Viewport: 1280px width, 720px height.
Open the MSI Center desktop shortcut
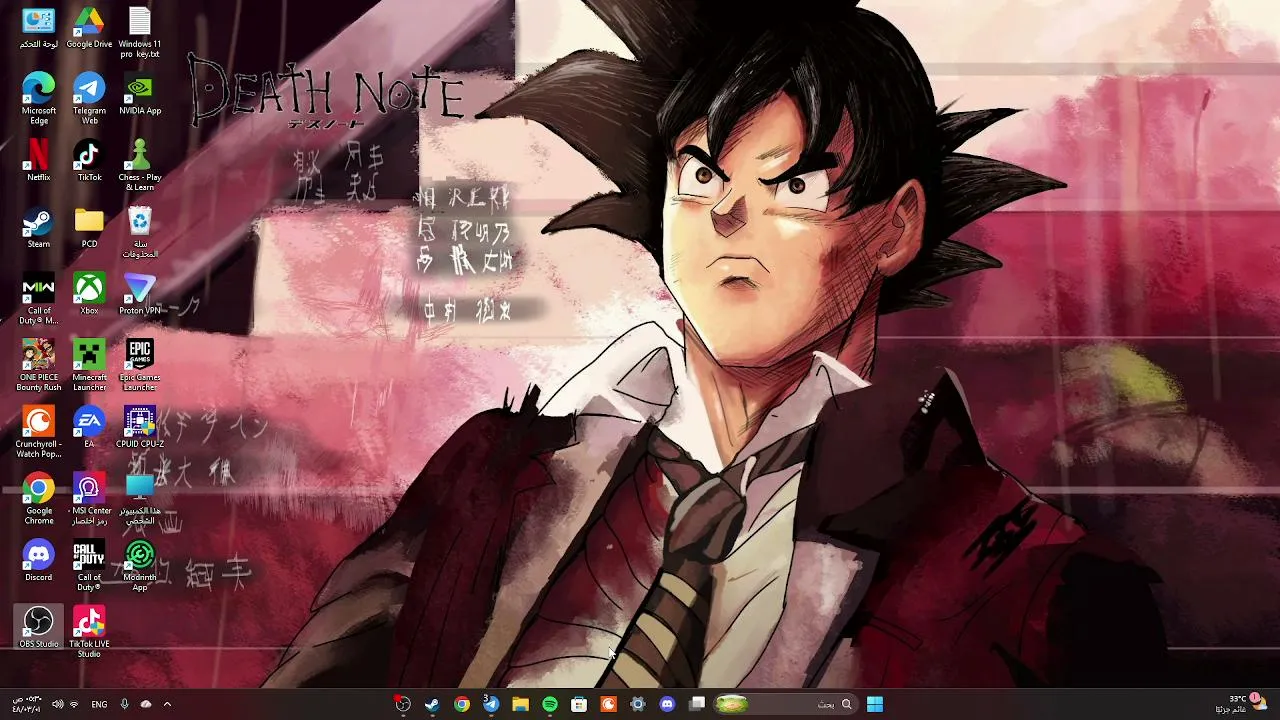(89, 499)
